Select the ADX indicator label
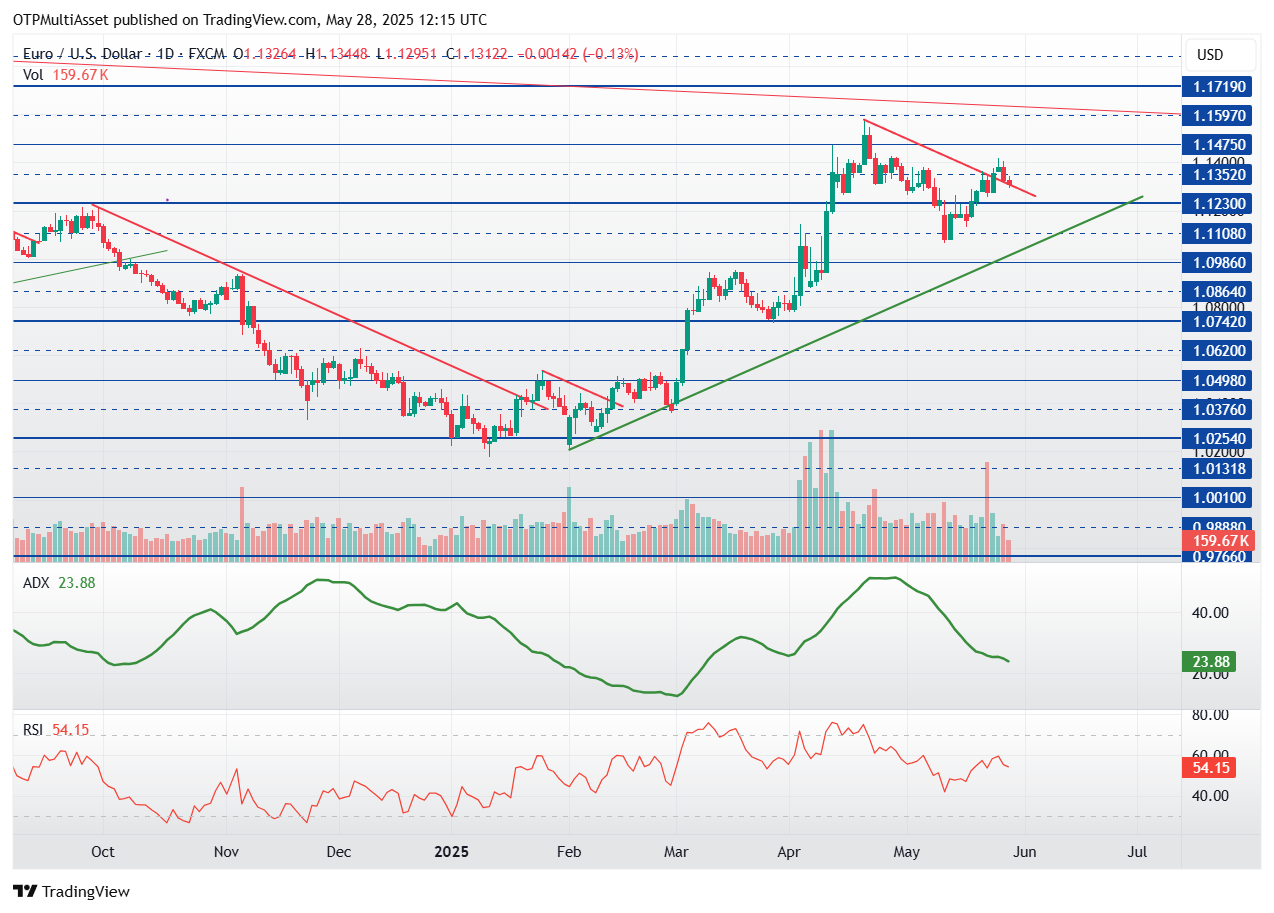Image resolution: width=1274 pixels, height=913 pixels. pos(37,583)
